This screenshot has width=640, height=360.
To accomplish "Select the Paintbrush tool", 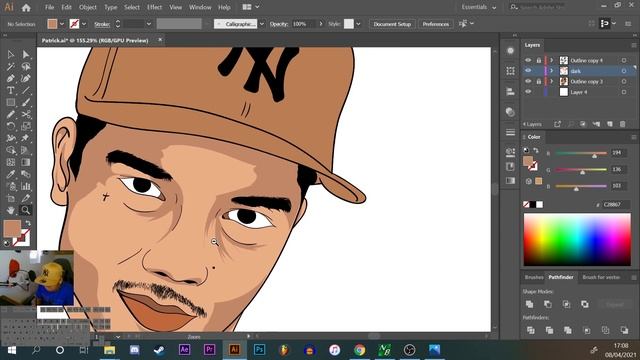I will (26, 102).
